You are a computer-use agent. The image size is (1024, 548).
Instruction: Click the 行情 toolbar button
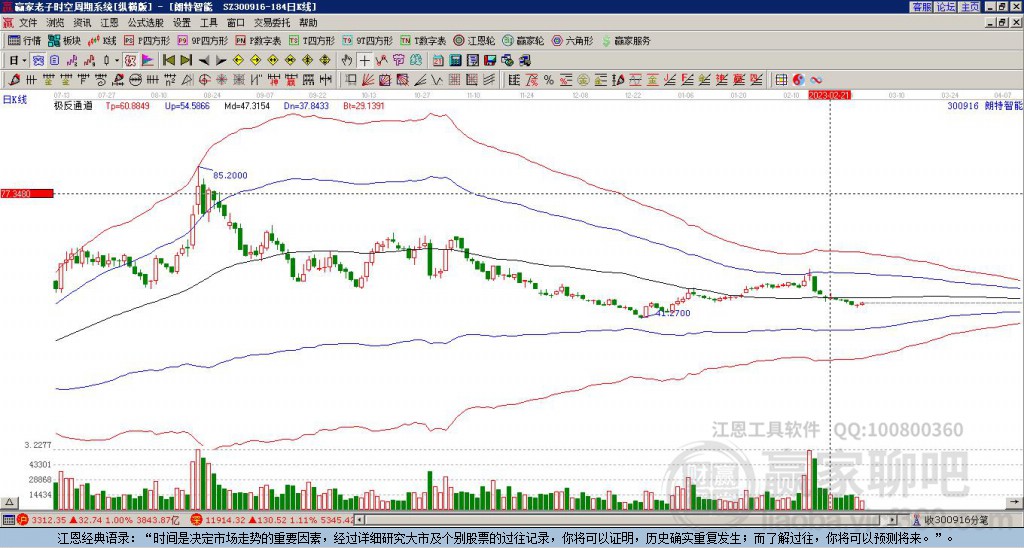[25, 40]
